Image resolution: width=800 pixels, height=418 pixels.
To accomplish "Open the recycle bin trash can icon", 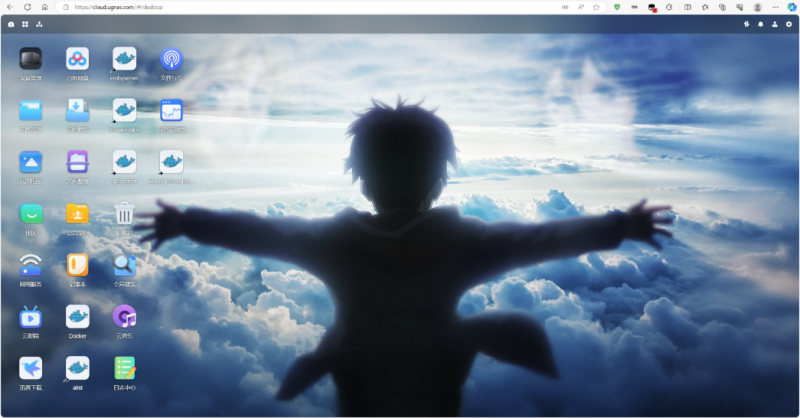I will (124, 213).
